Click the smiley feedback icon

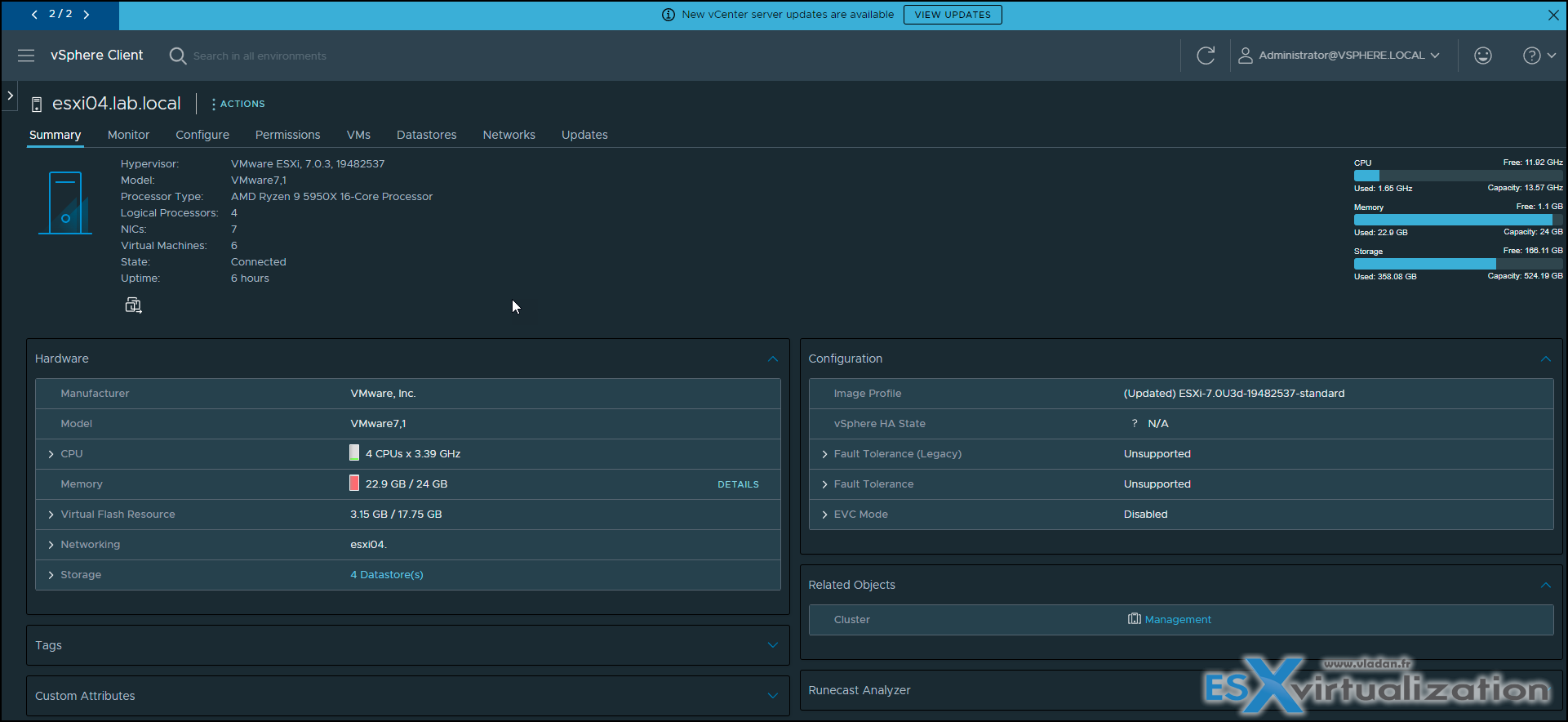pos(1483,56)
